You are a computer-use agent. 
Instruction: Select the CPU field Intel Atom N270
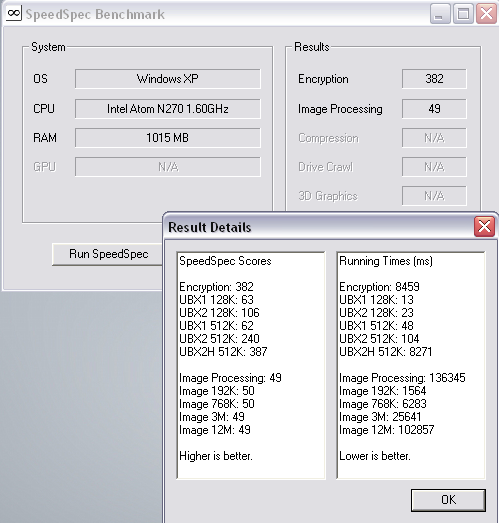click(168, 108)
